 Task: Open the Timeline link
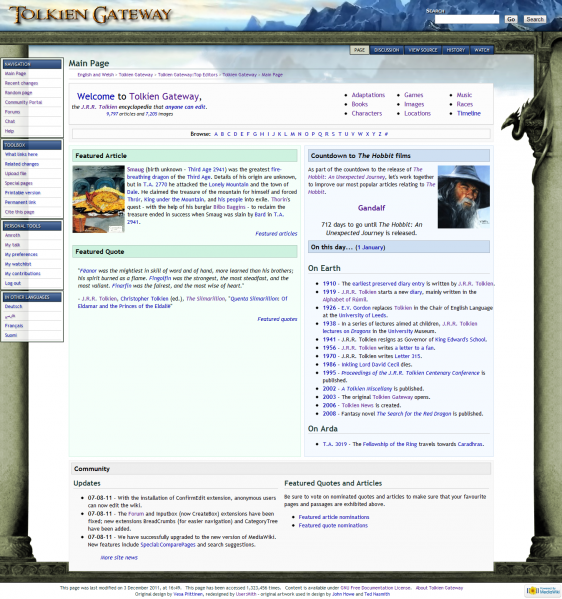coord(469,113)
